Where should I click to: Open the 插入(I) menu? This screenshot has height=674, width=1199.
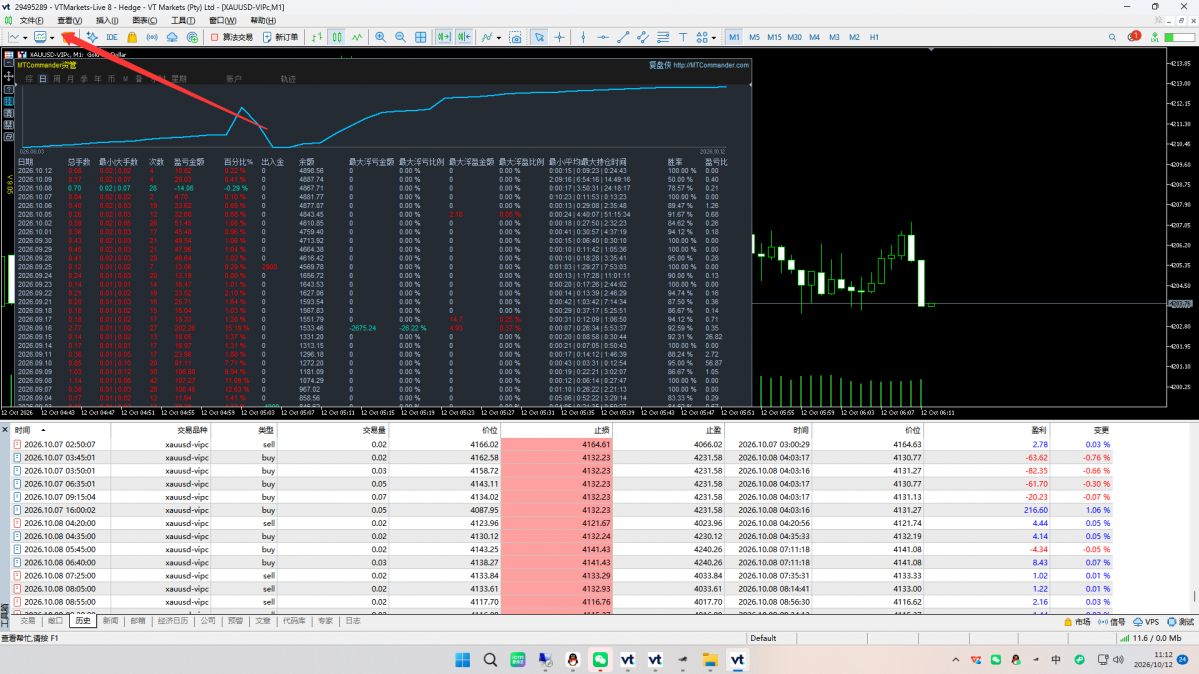coord(107,21)
